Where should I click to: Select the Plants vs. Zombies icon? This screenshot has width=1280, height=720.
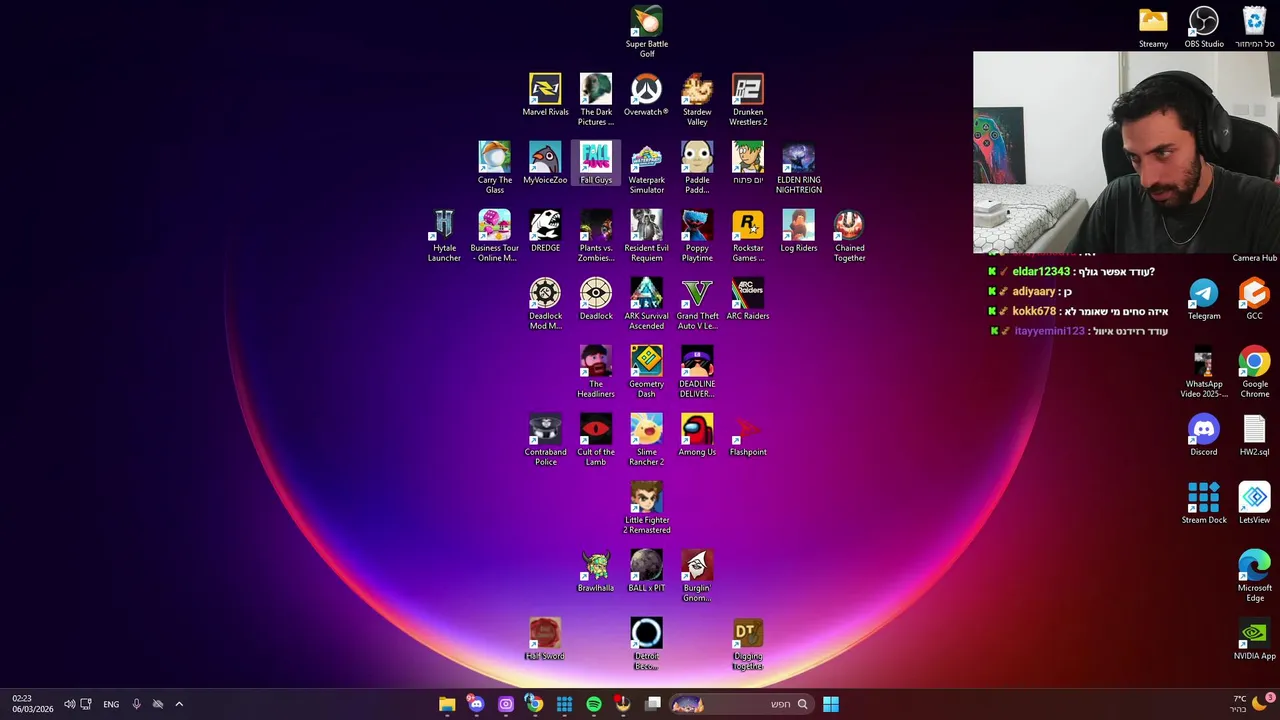pyautogui.click(x=596, y=235)
